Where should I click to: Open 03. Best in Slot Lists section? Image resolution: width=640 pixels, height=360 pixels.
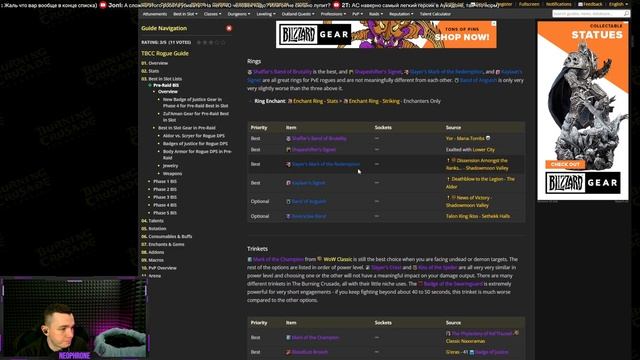(161, 79)
